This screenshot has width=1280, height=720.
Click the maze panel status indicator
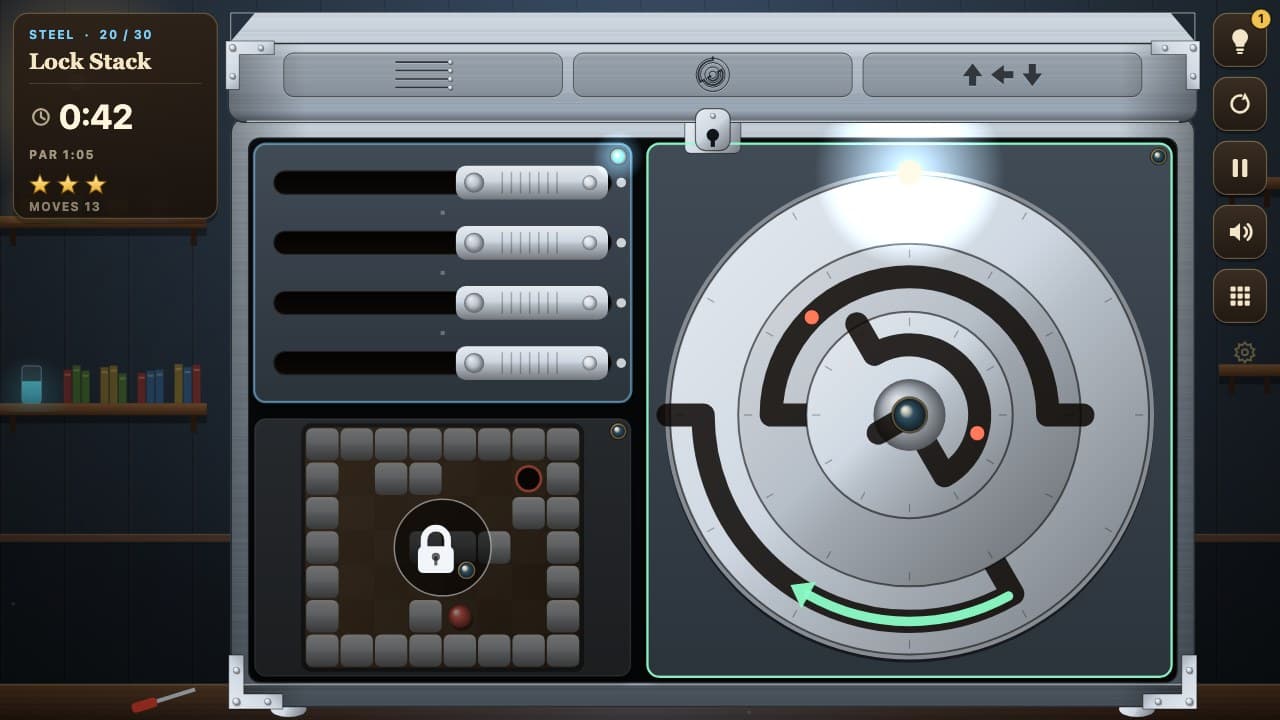point(618,431)
